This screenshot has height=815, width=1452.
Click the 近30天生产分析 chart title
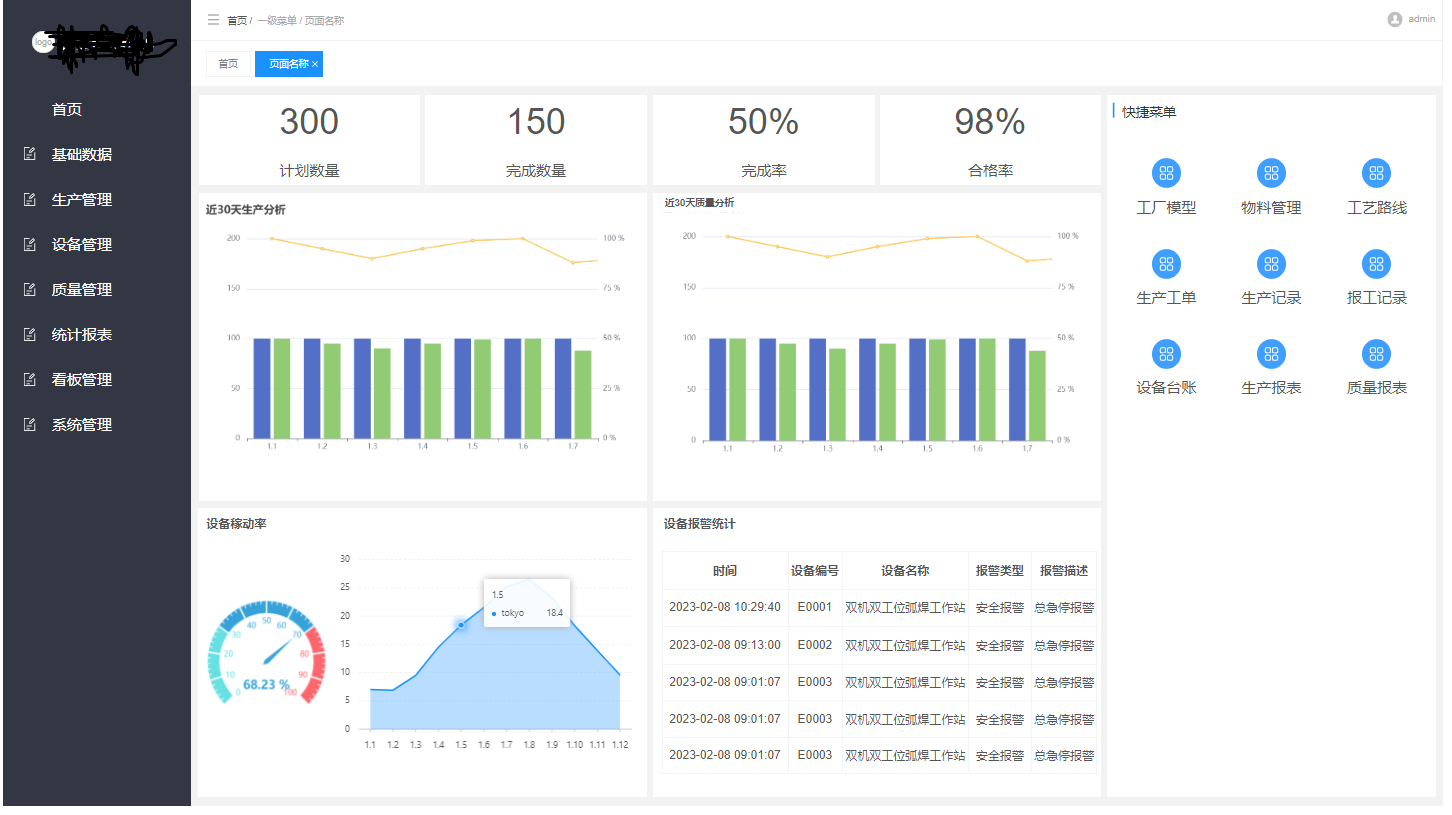point(245,210)
